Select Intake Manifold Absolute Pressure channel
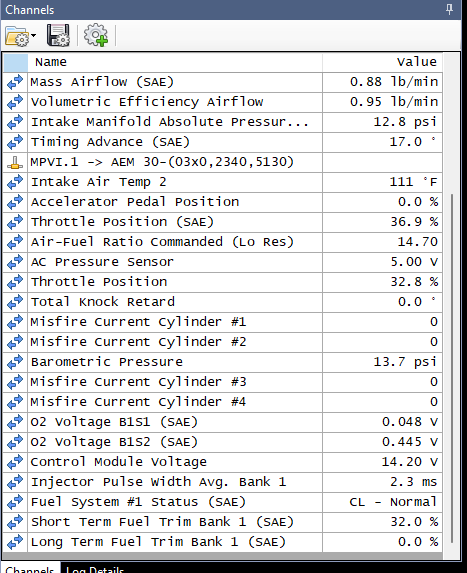 click(223, 122)
